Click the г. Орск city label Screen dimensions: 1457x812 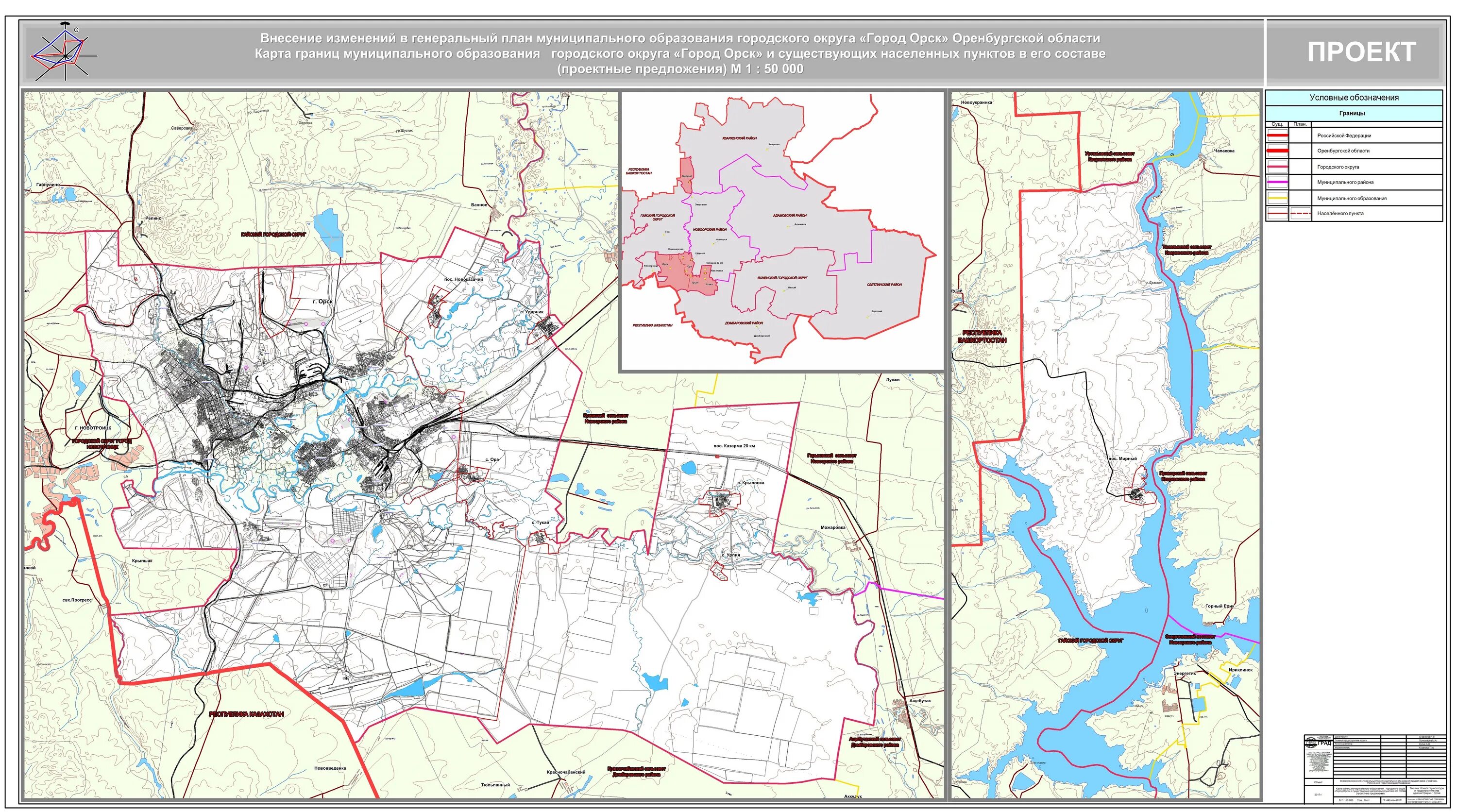pos(322,302)
